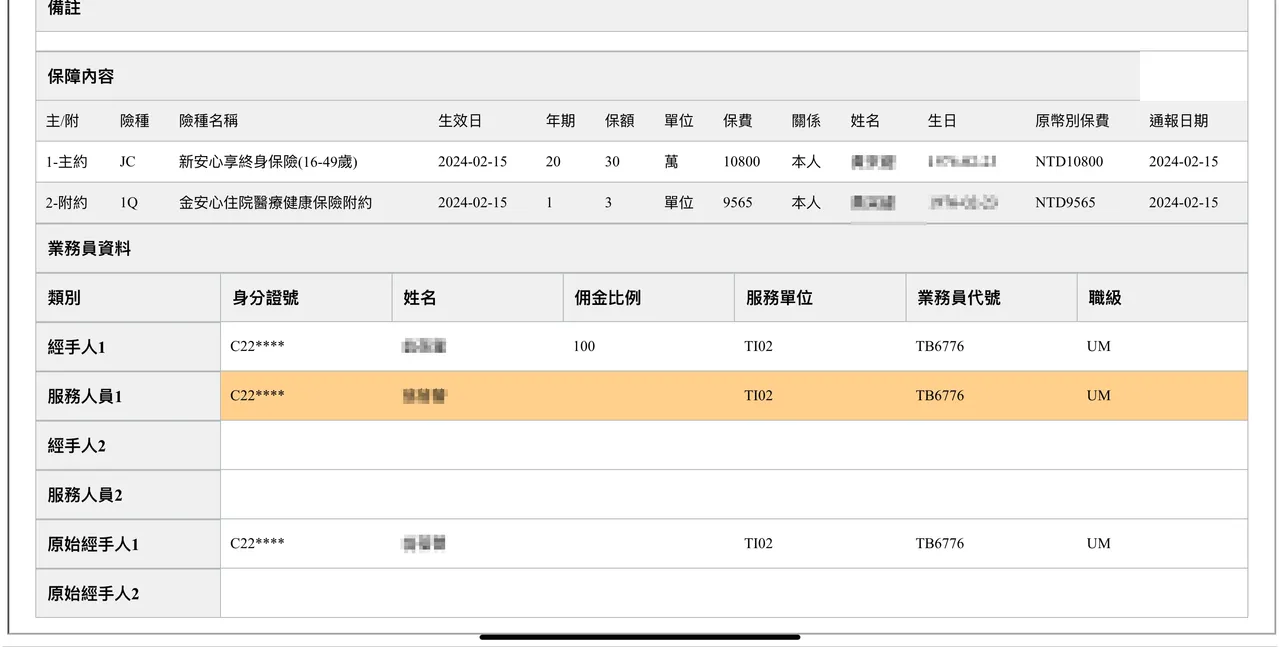This screenshot has width=1280, height=647.
Task: Select the 原始經手人1 row label
Action: tap(93, 544)
